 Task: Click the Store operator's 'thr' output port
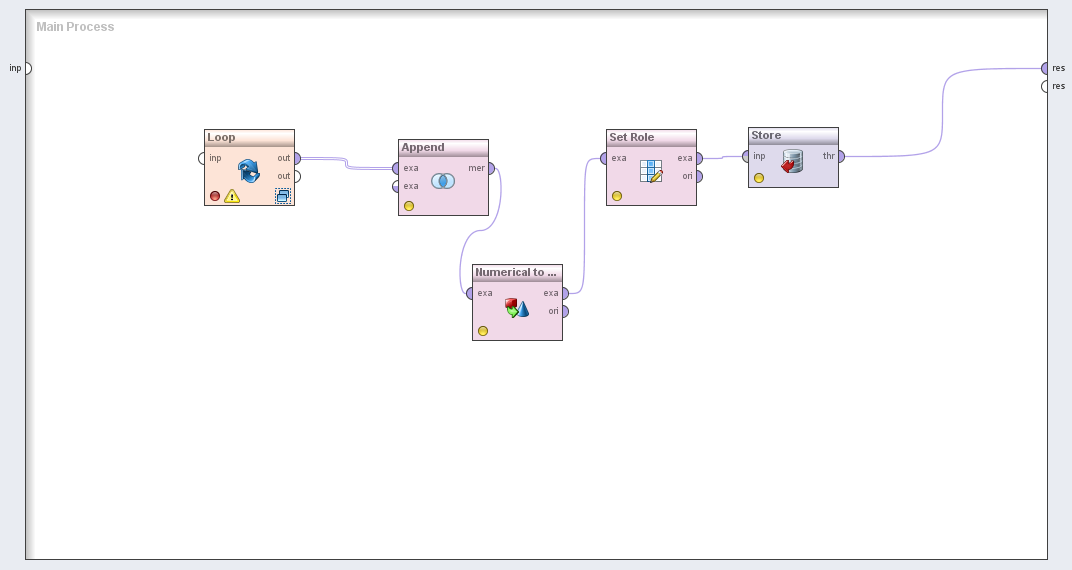(841, 156)
